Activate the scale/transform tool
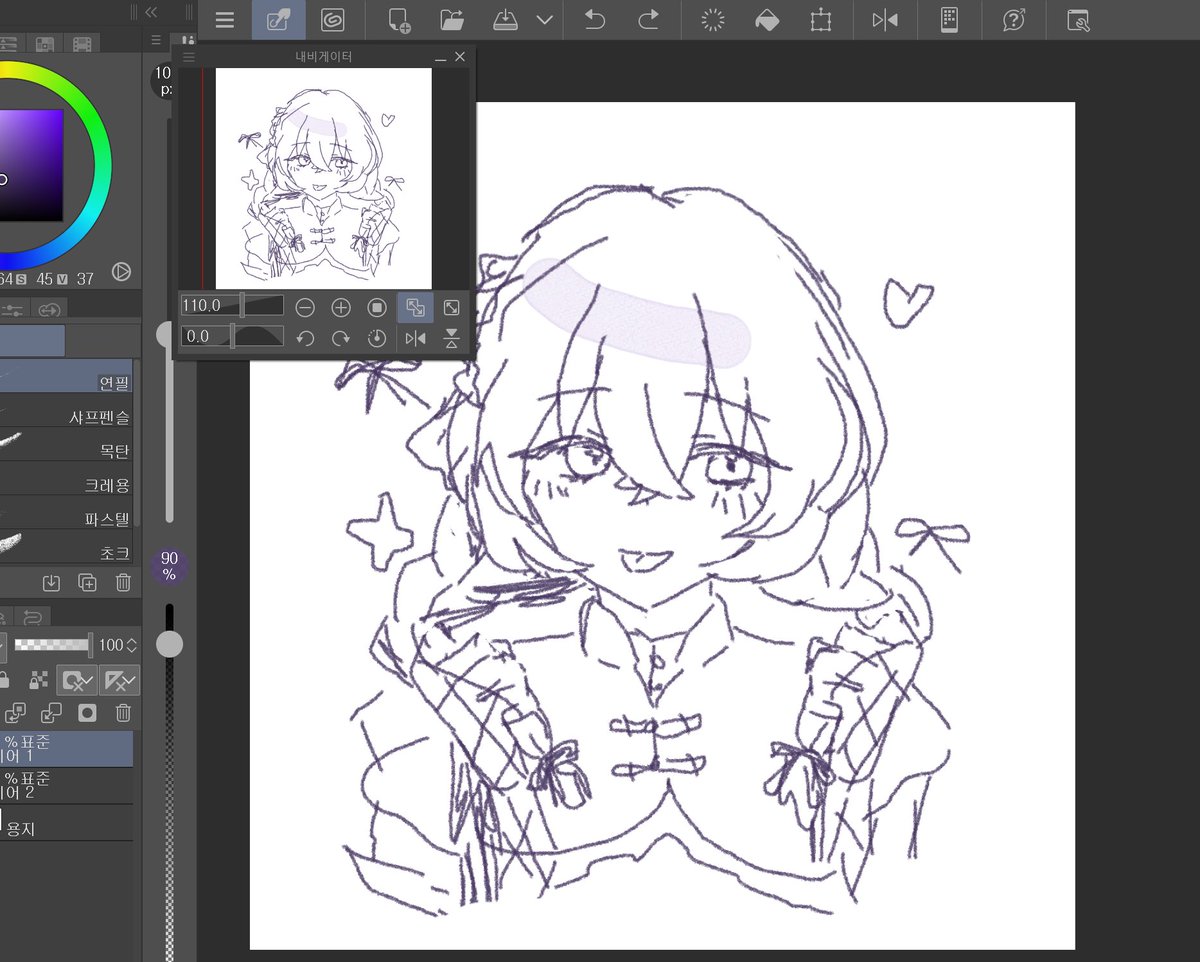This screenshot has height=962, width=1200. (821, 20)
